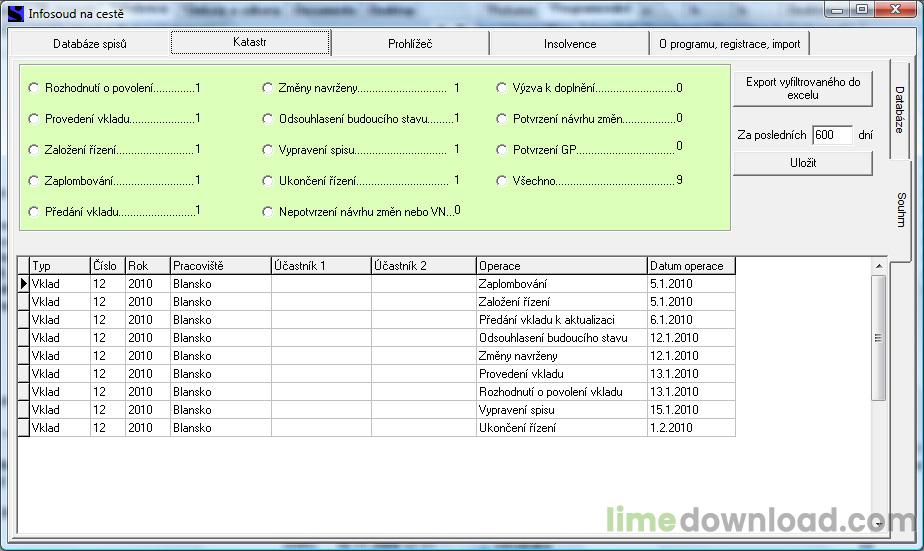
Task: Click the vertical 'Databáze' side tab
Action: 900,110
